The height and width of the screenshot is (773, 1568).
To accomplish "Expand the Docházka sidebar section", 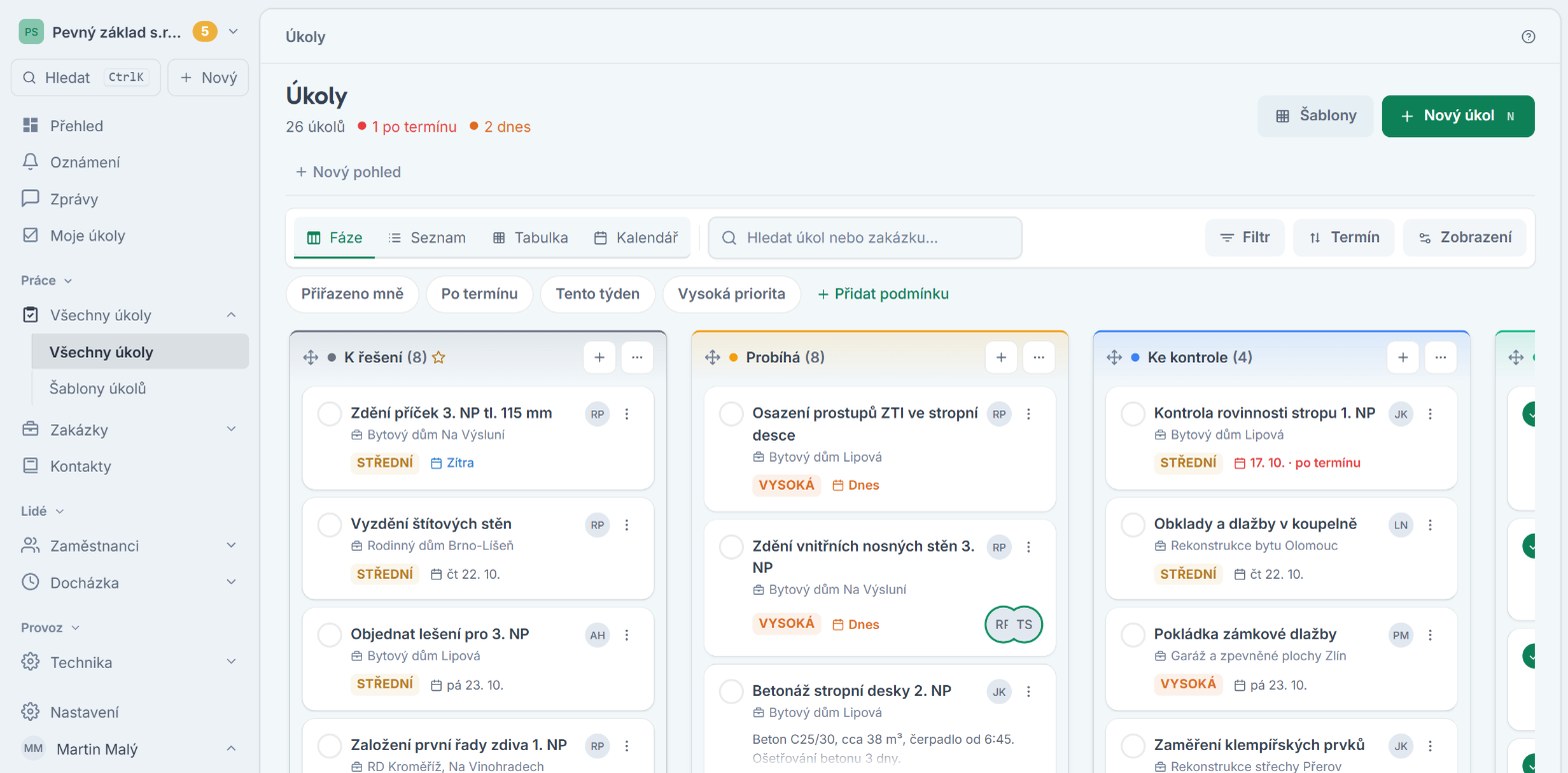I will click(231, 582).
